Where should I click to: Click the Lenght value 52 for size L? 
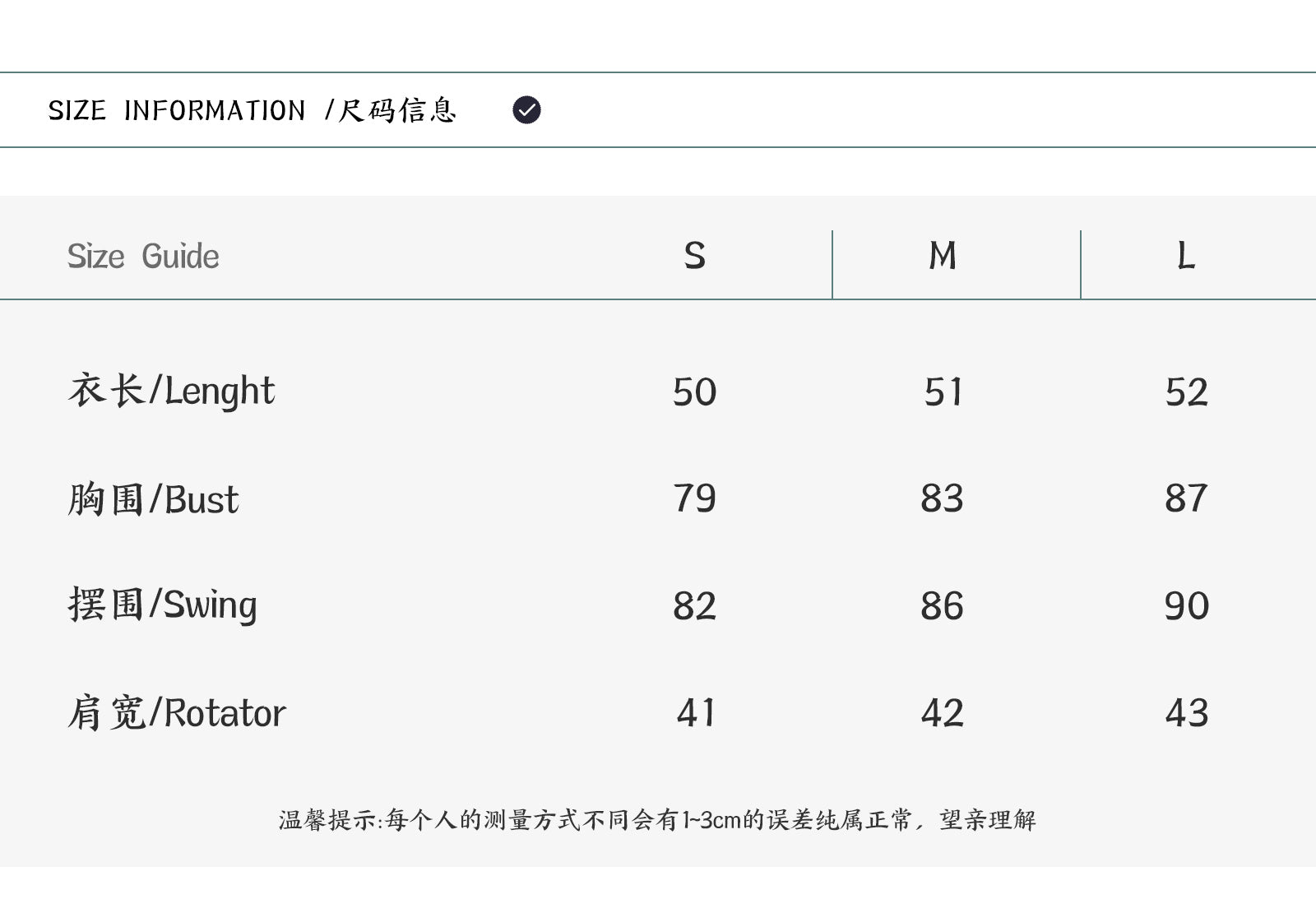pos(1186,392)
